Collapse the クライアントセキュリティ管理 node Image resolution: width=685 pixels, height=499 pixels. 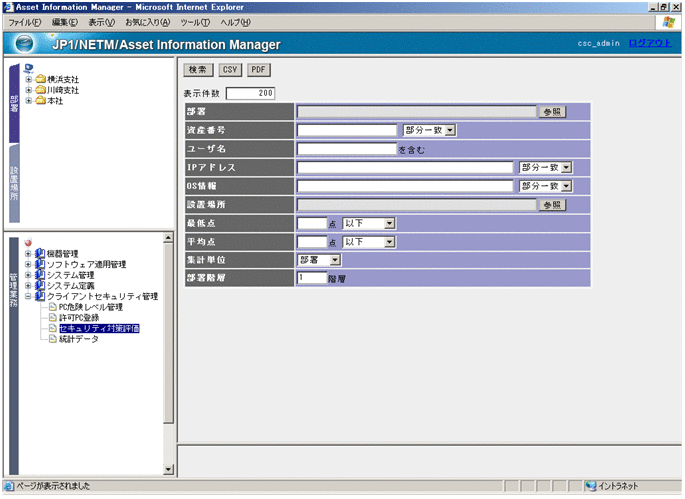28,297
